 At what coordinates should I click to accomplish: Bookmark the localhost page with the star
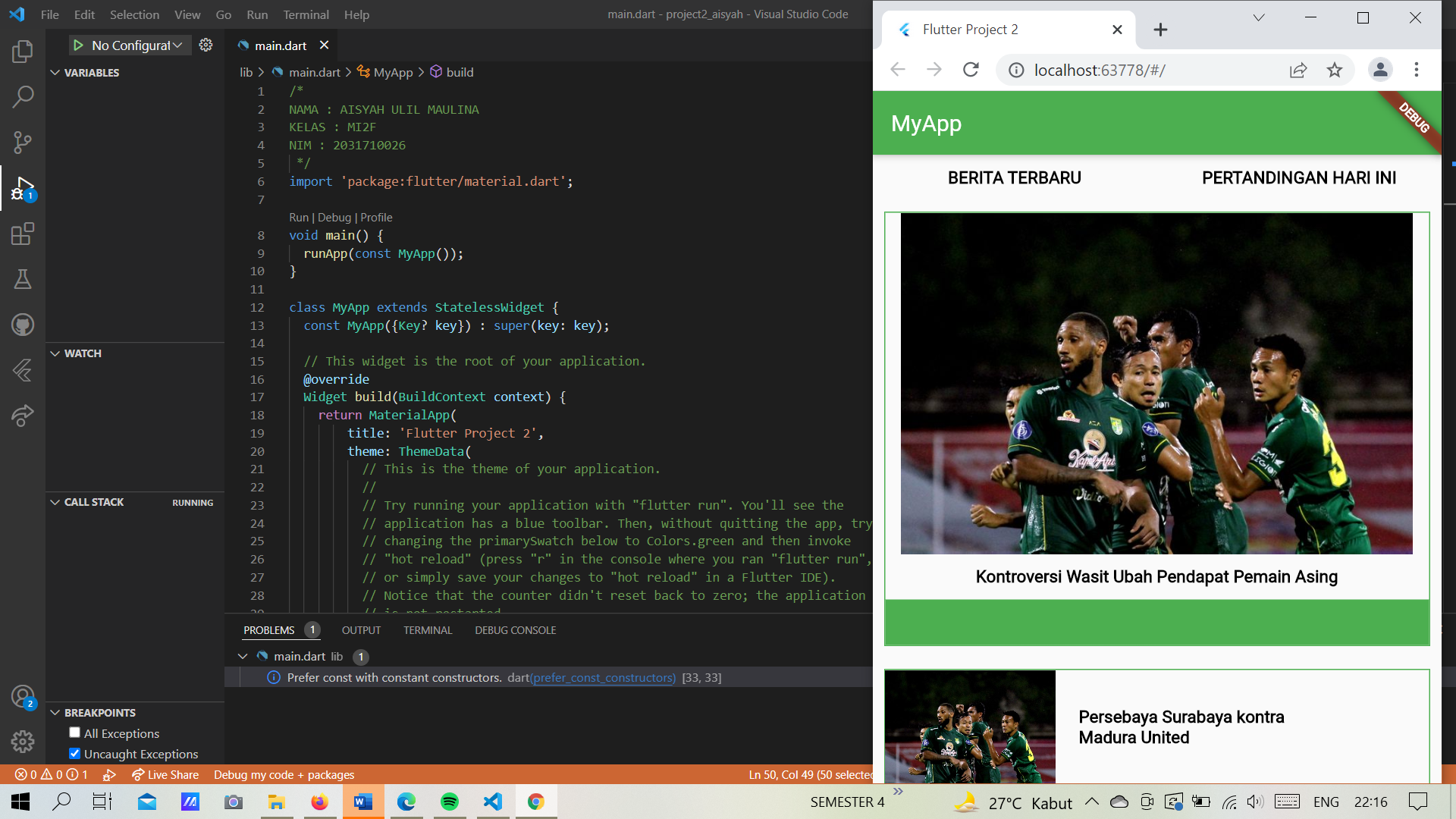[x=1335, y=69]
